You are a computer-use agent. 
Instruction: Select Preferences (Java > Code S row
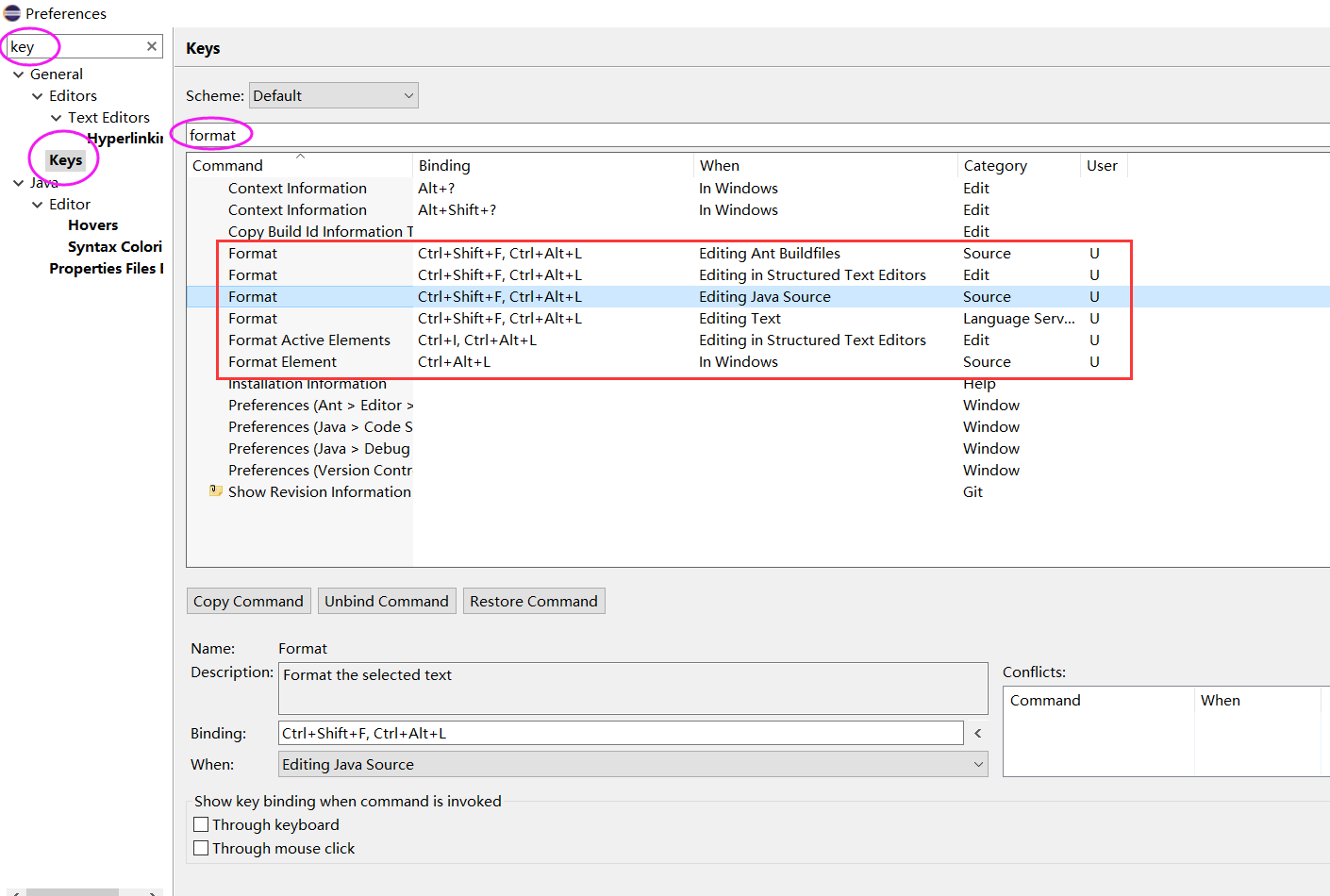[x=758, y=426]
